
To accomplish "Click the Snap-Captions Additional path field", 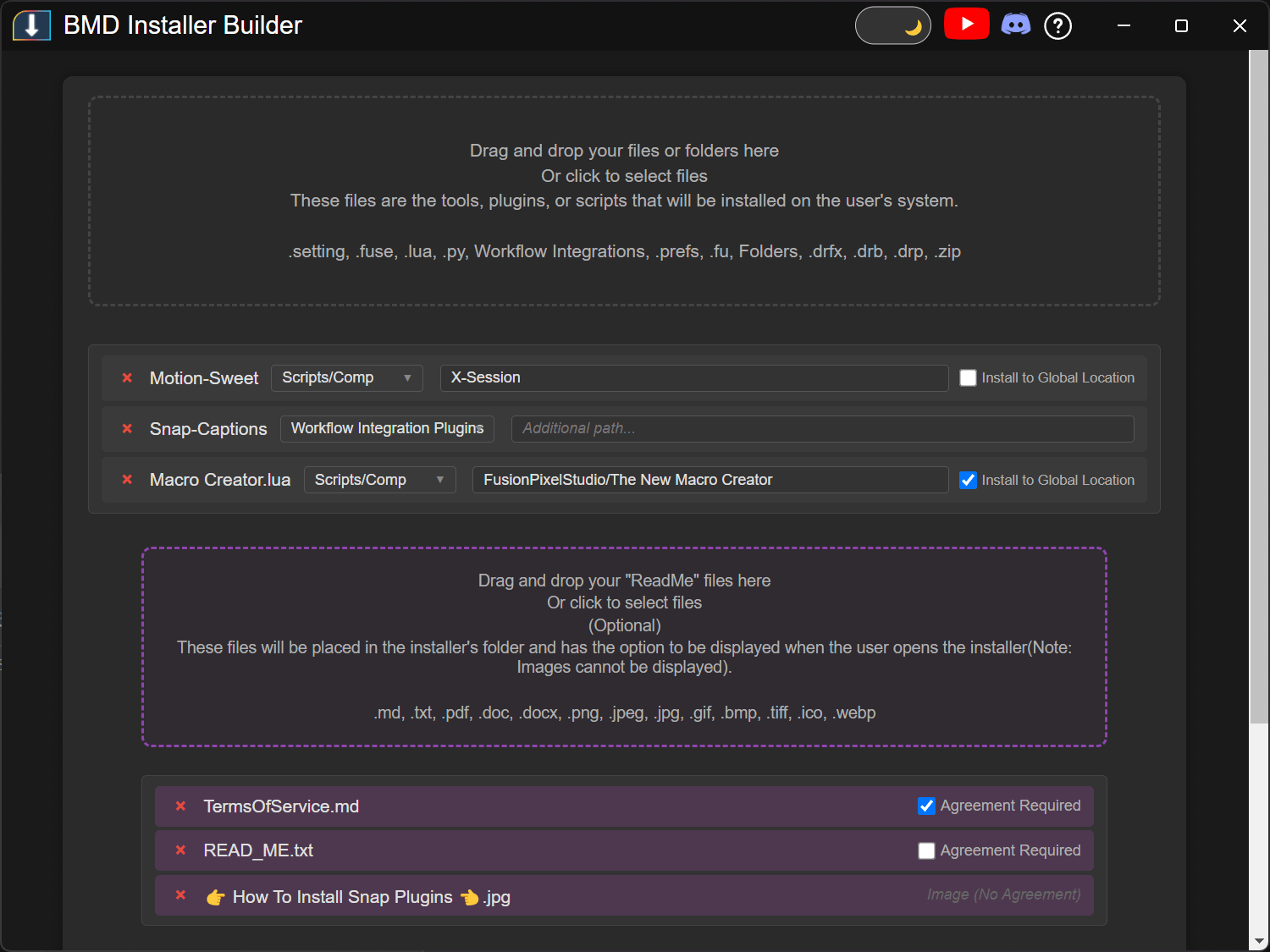I will coord(822,429).
